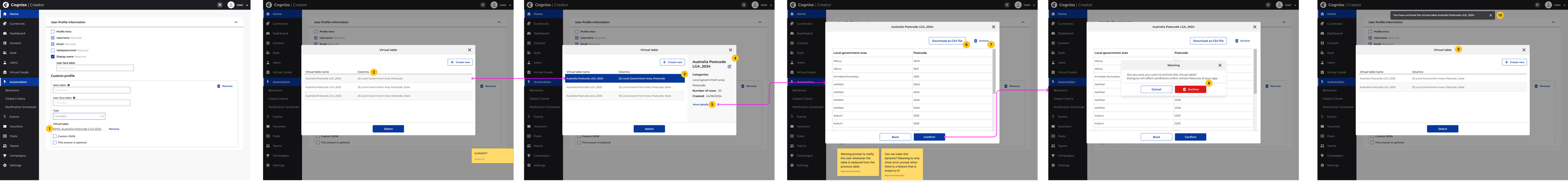Open Global Criteria on the dialog-free screen

point(15,98)
